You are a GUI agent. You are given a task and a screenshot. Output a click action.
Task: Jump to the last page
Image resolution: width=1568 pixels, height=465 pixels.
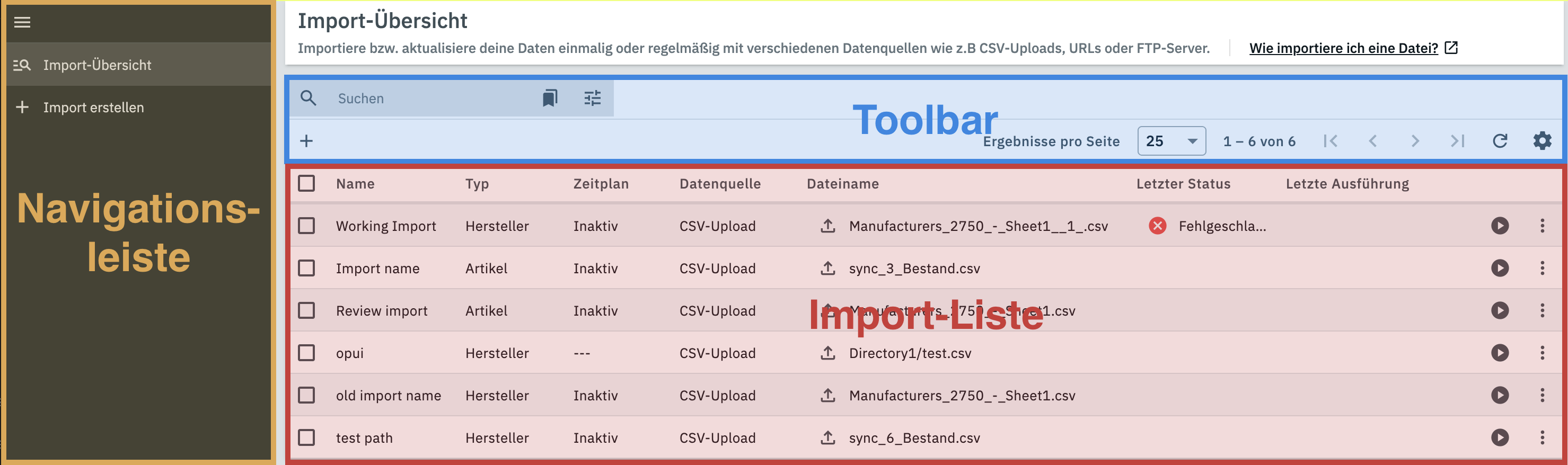click(1457, 141)
